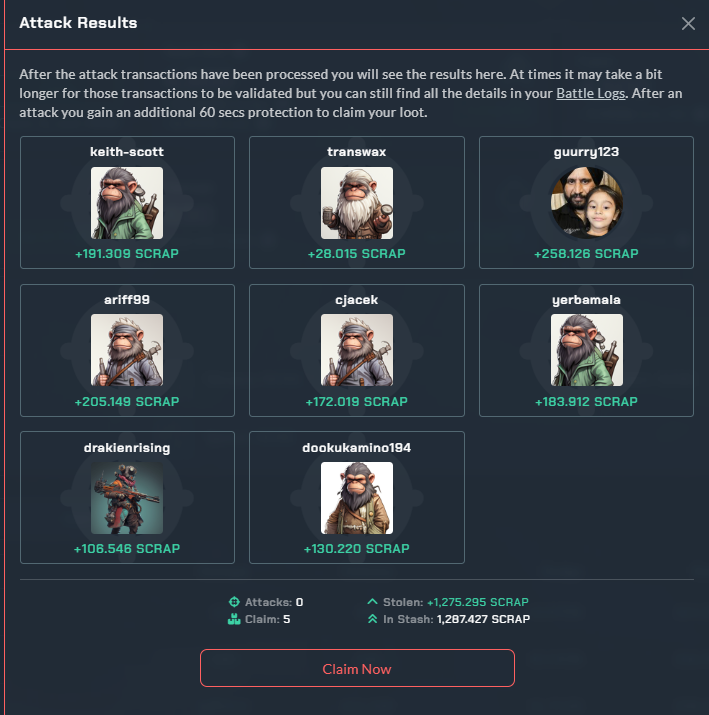Viewport: 709px width, 715px height.
Task: Select yerbamala's ape avatar
Action: [586, 350]
